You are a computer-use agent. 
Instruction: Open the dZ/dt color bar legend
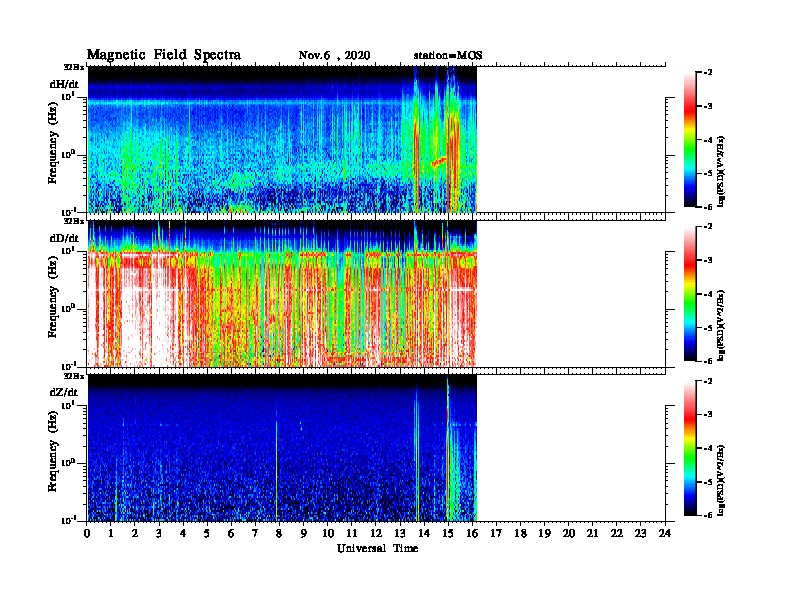tap(690, 448)
